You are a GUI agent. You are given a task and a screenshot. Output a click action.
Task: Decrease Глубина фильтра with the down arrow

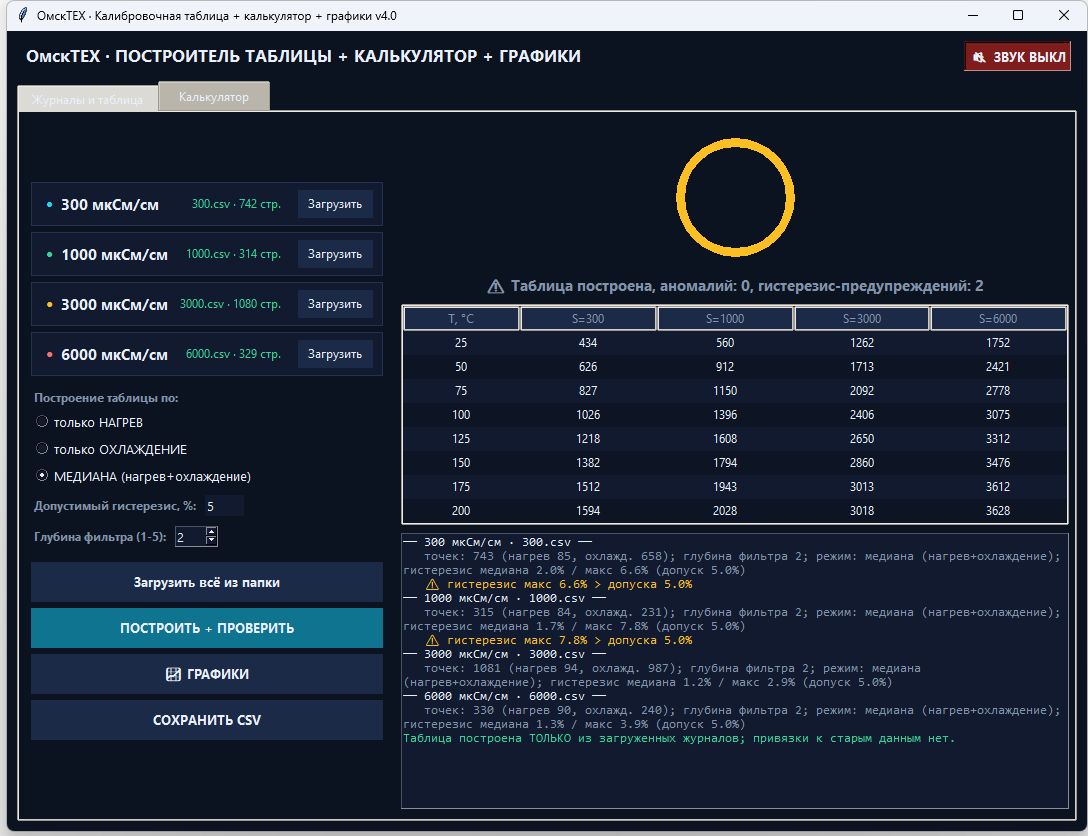pos(212,541)
